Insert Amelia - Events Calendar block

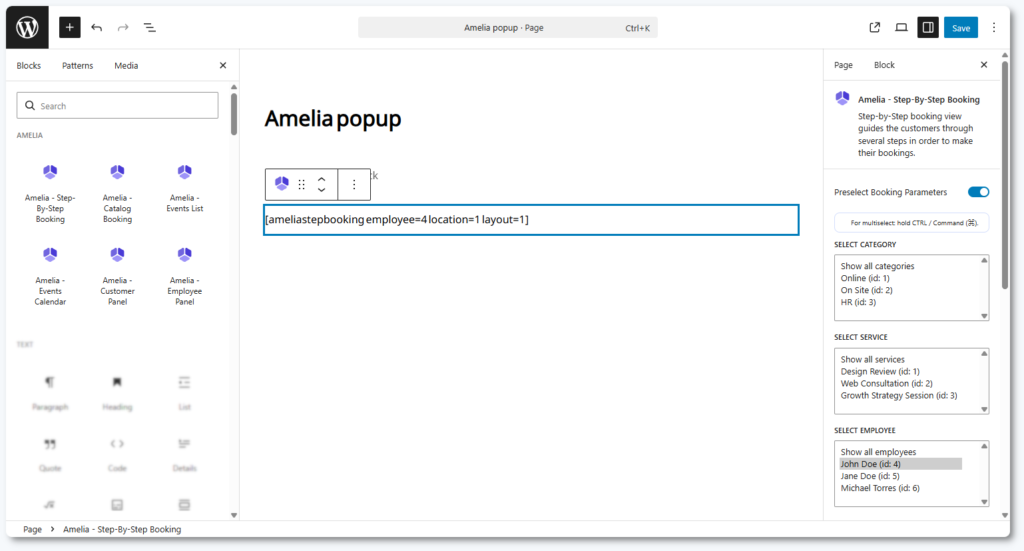[50, 279]
